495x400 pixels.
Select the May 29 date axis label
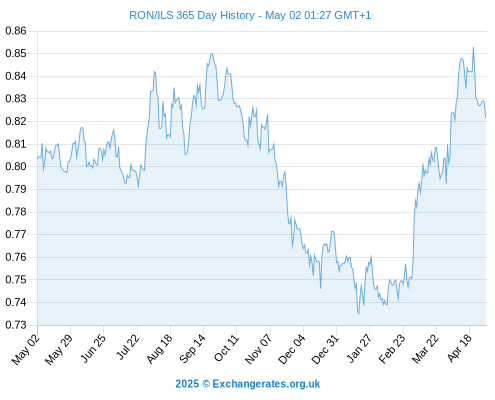point(59,349)
